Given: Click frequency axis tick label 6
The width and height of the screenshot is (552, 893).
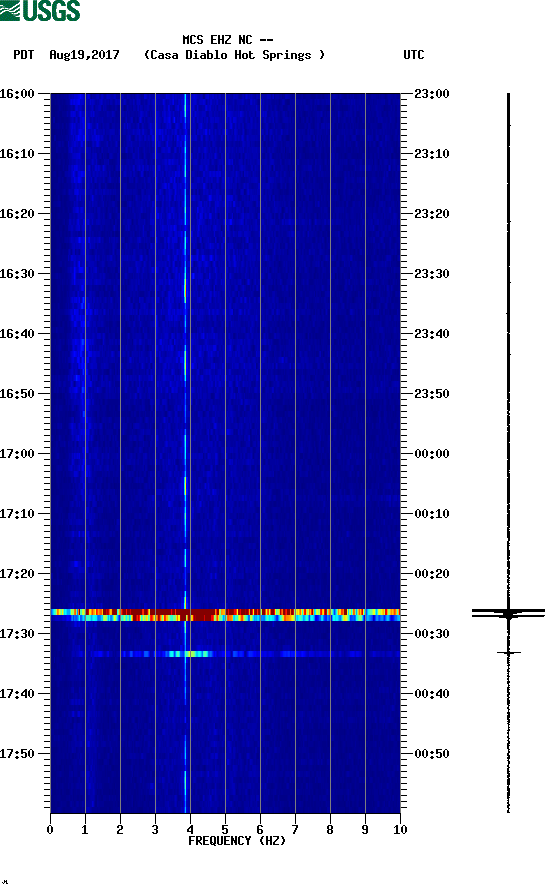Looking at the screenshot, I should coord(260,830).
